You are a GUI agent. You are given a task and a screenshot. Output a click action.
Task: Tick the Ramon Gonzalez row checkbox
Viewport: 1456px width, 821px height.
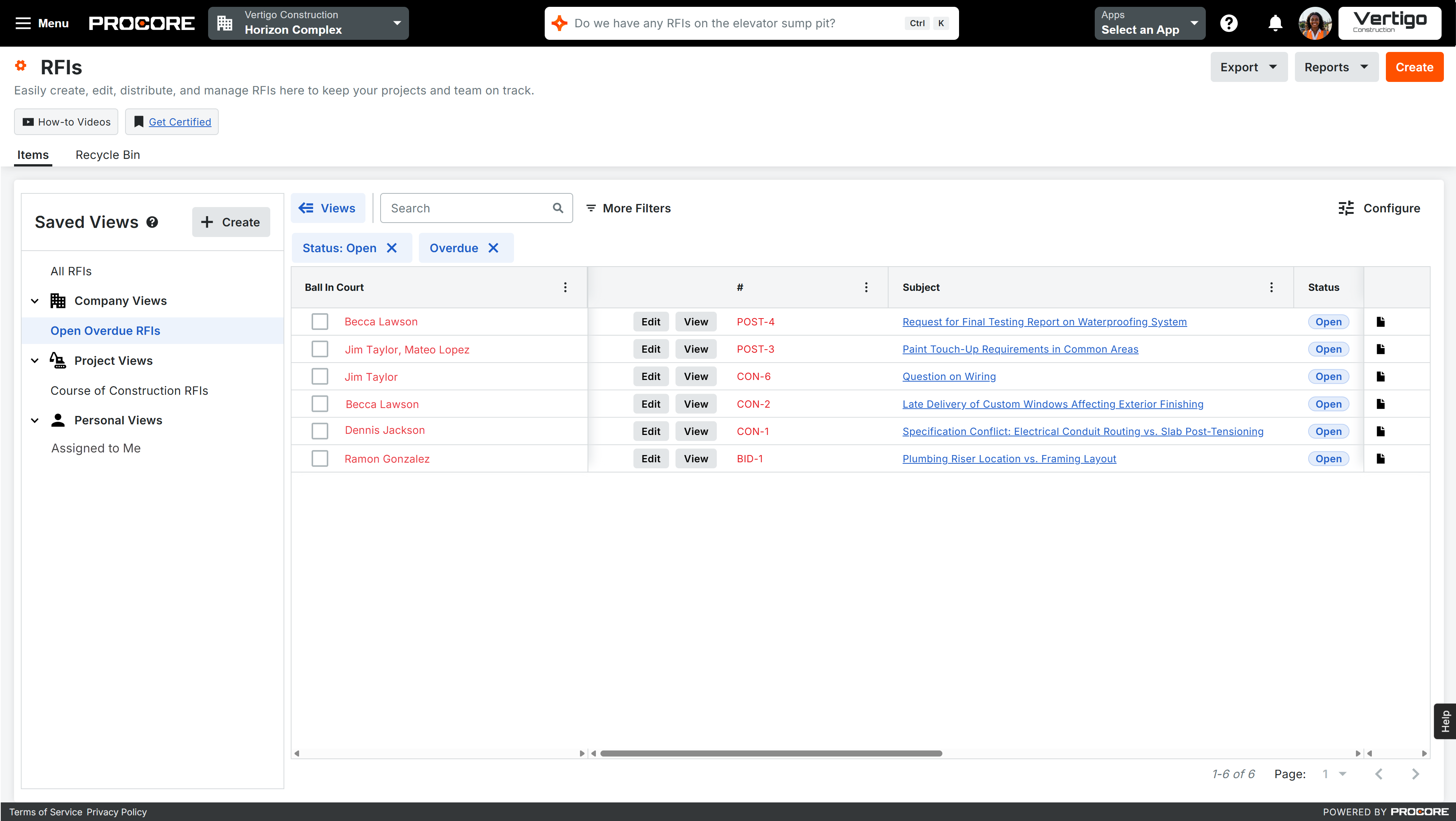click(x=320, y=458)
